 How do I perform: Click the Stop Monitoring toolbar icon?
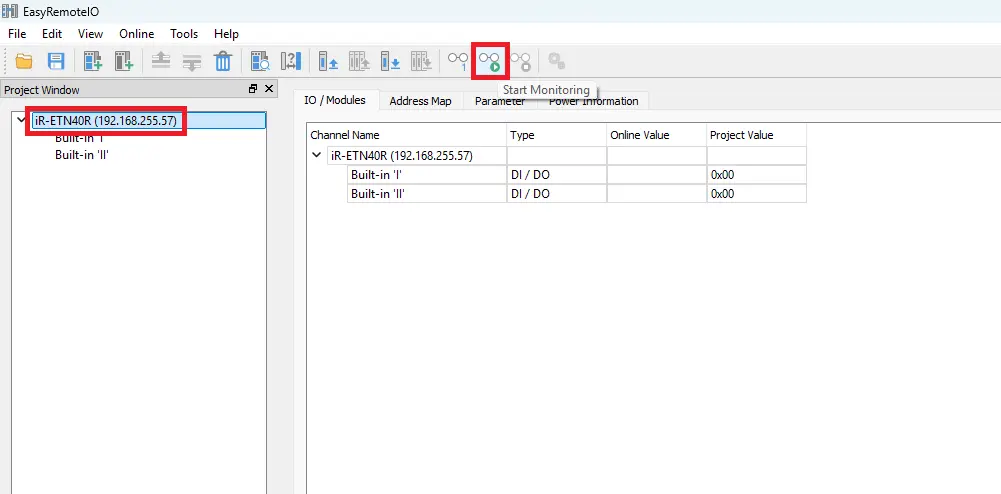(521, 61)
